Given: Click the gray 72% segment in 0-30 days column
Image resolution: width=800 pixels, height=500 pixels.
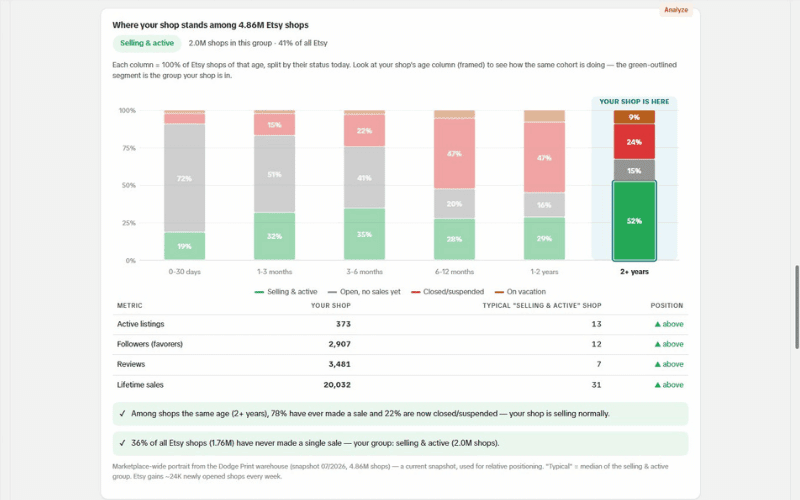Looking at the screenshot, I should [x=185, y=178].
